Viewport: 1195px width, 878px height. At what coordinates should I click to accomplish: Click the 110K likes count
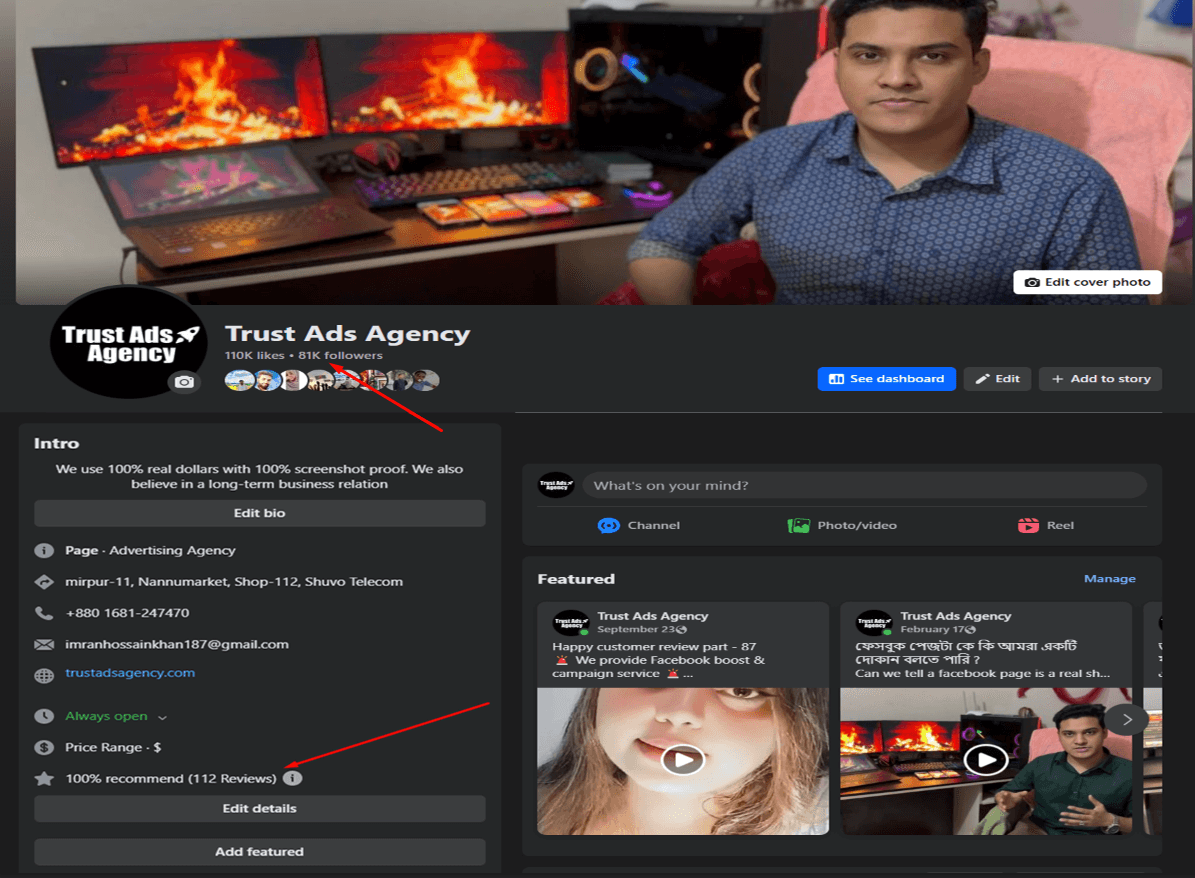(x=255, y=355)
